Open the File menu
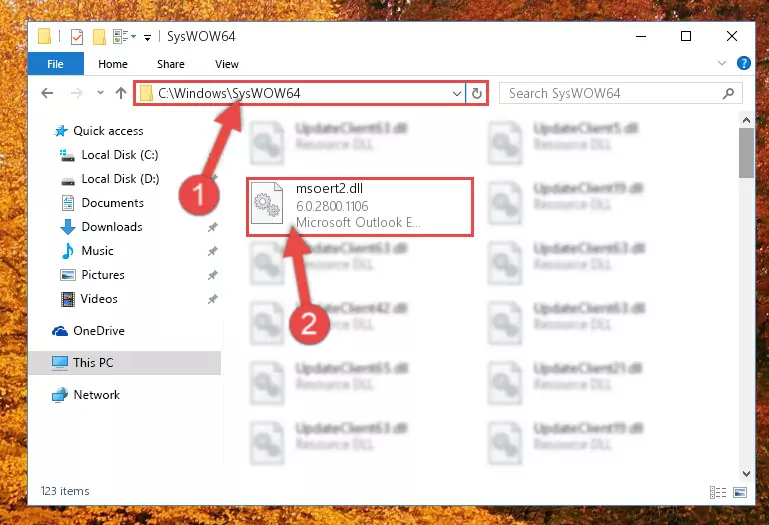This screenshot has height=525, width=769. pos(55,64)
